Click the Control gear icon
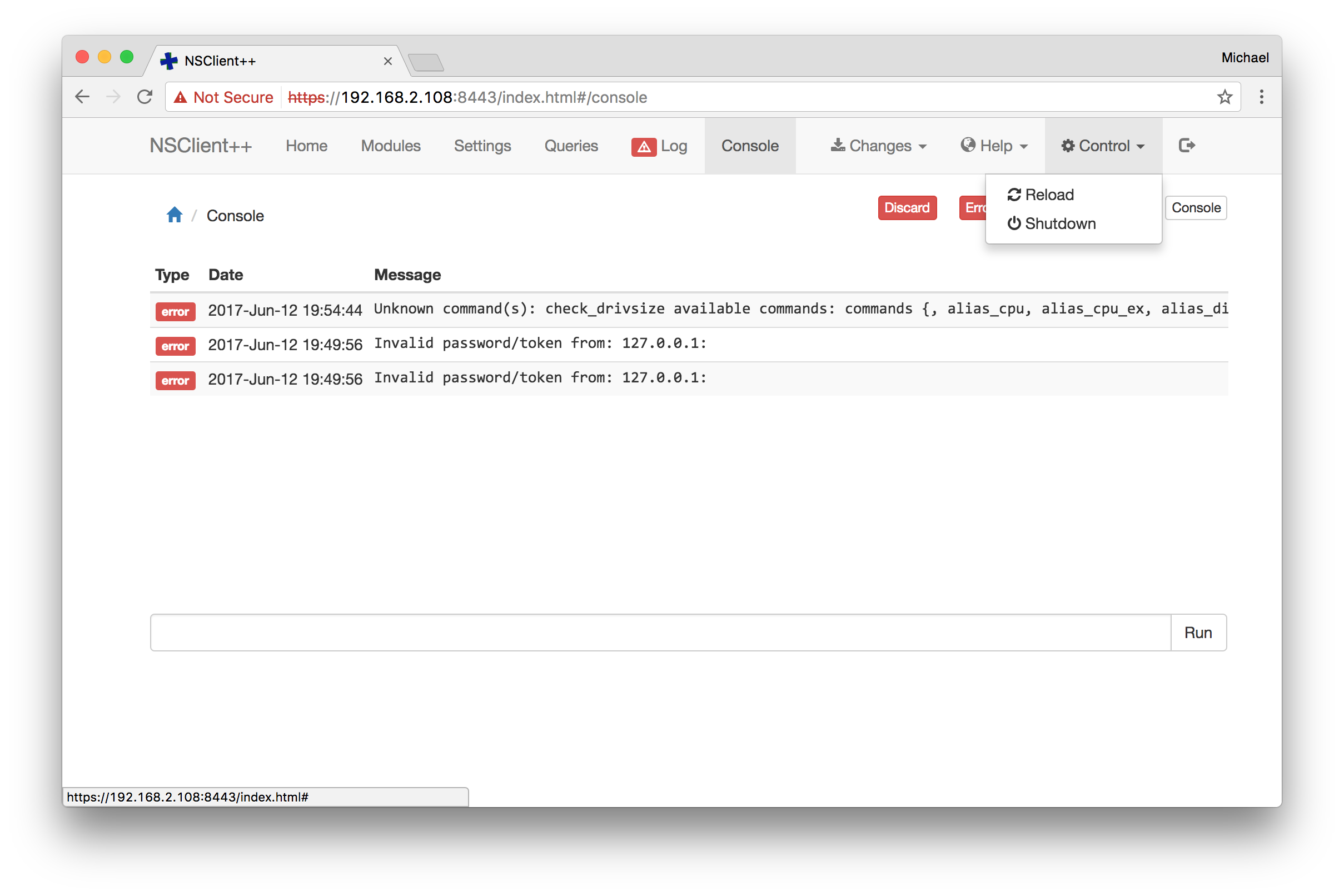Image resolution: width=1344 pixels, height=896 pixels. (x=1064, y=145)
